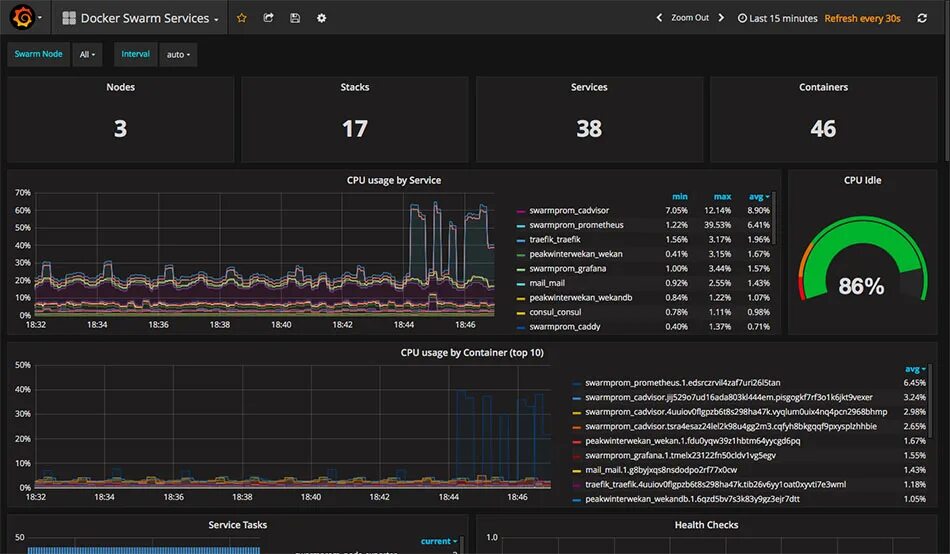Click the Services value 38
The height and width of the screenshot is (554, 950).
(589, 128)
